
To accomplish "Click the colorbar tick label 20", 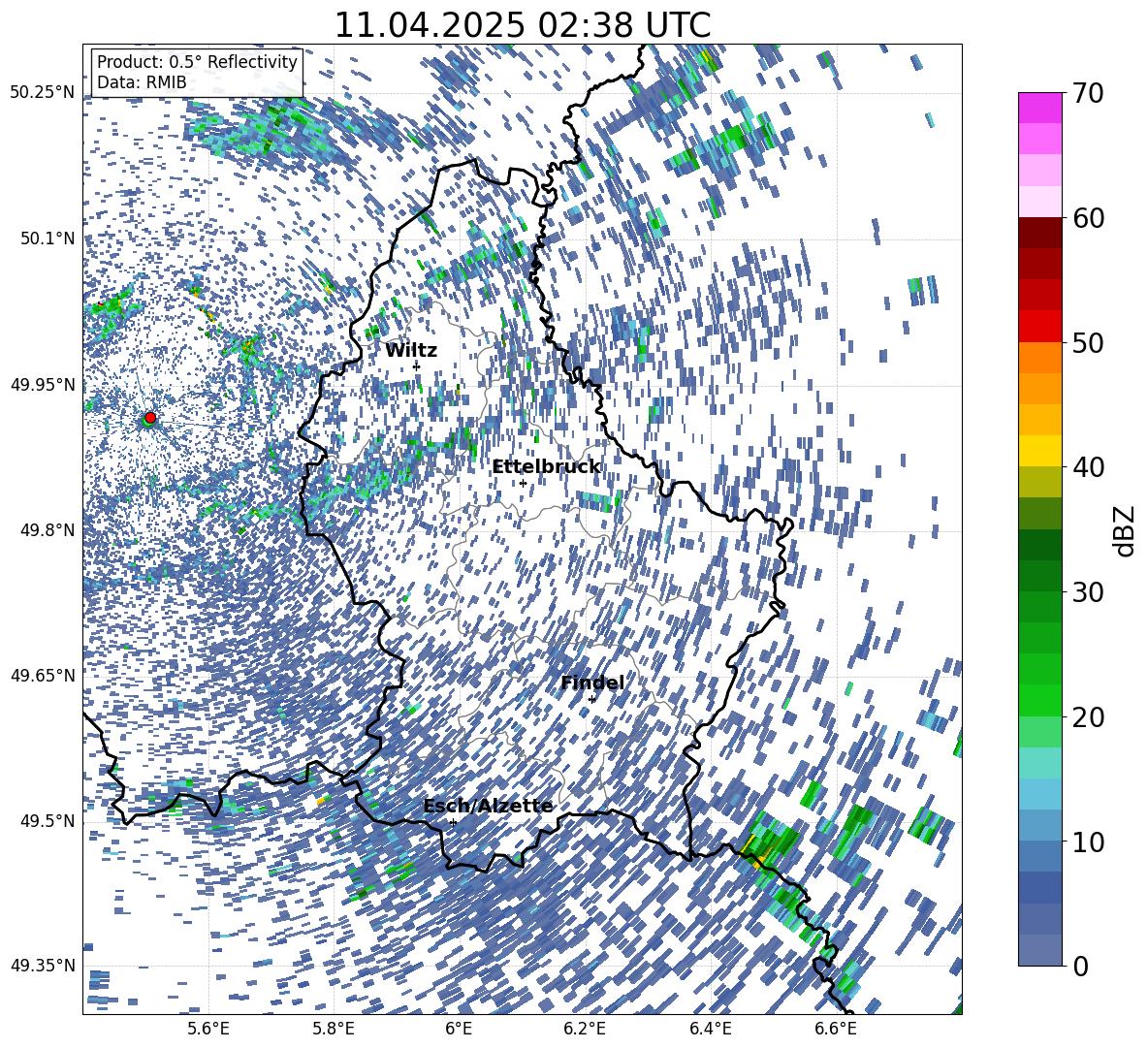I will 1088,717.
